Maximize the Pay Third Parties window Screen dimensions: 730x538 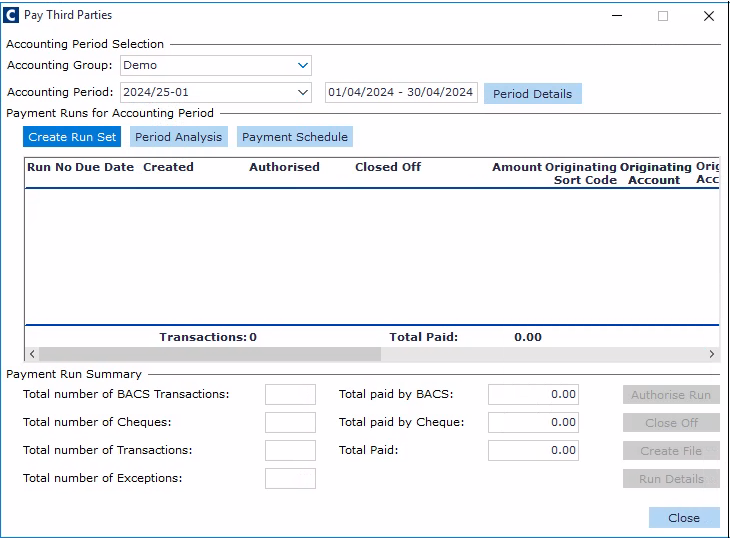click(662, 16)
